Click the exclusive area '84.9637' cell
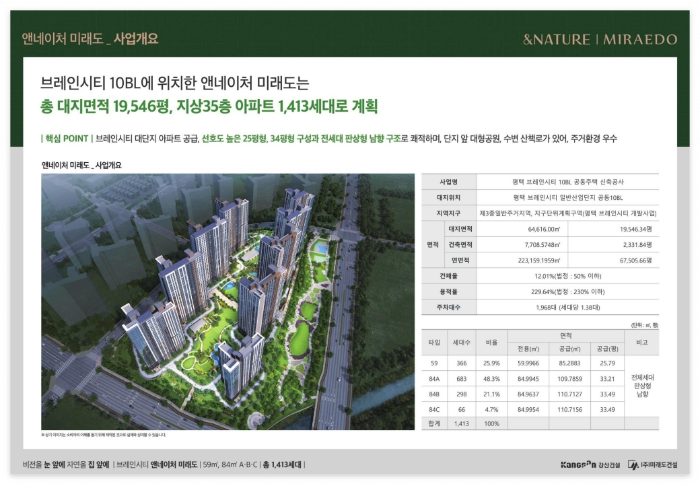 [x=528, y=394]
